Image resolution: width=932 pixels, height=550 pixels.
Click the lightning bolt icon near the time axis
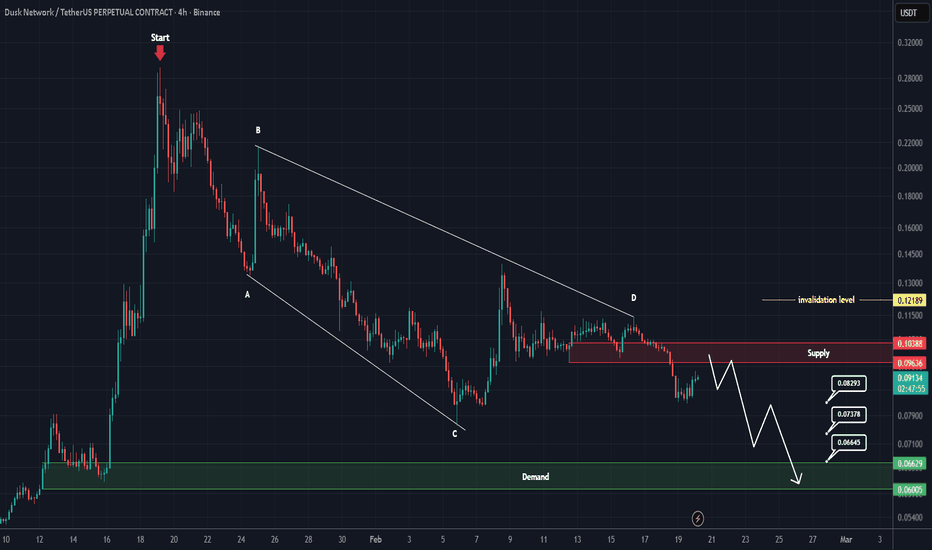click(698, 518)
